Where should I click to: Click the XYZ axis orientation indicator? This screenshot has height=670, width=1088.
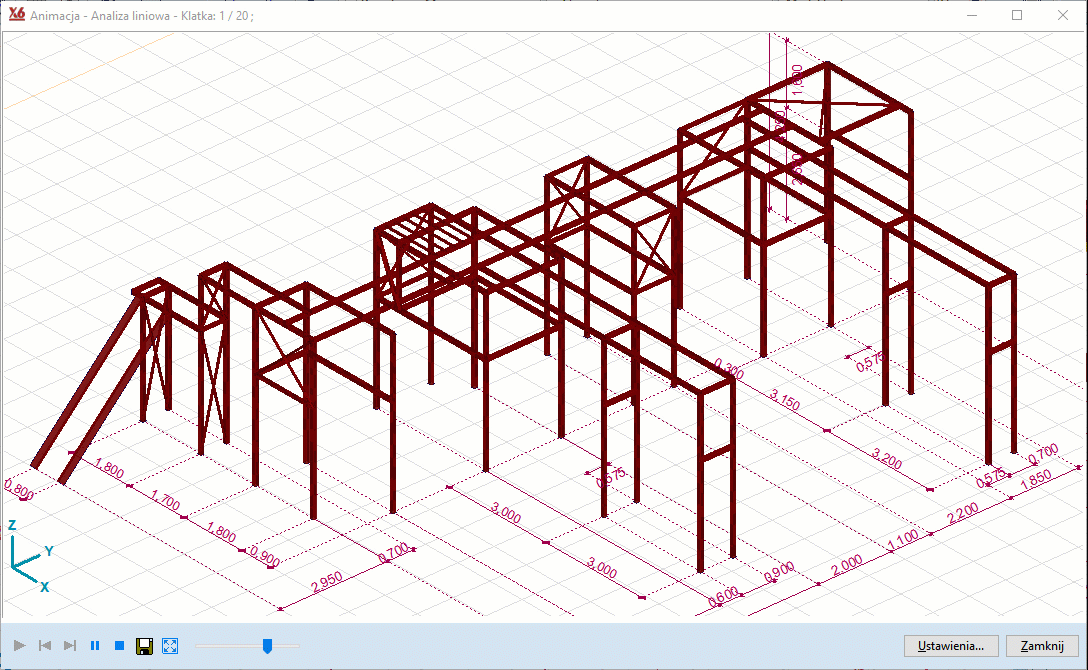point(28,556)
